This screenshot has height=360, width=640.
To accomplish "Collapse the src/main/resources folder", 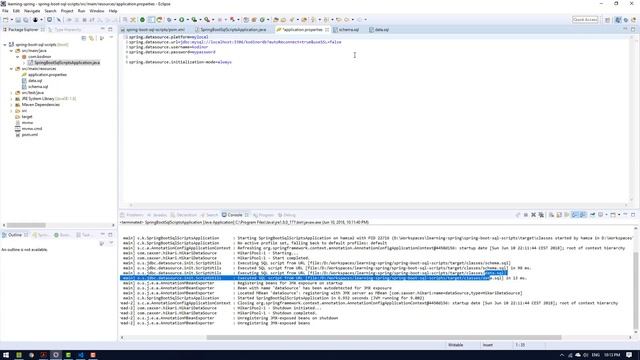I will tap(11, 69).
